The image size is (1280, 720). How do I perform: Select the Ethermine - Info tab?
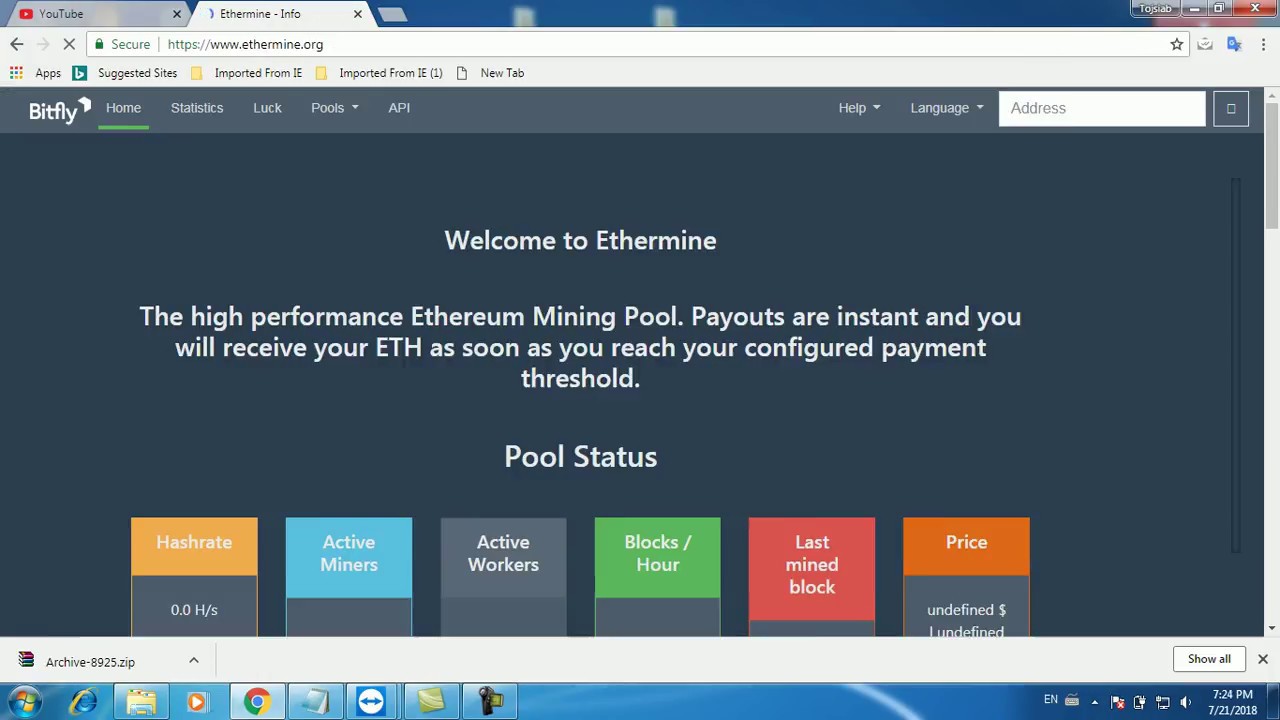(x=280, y=14)
